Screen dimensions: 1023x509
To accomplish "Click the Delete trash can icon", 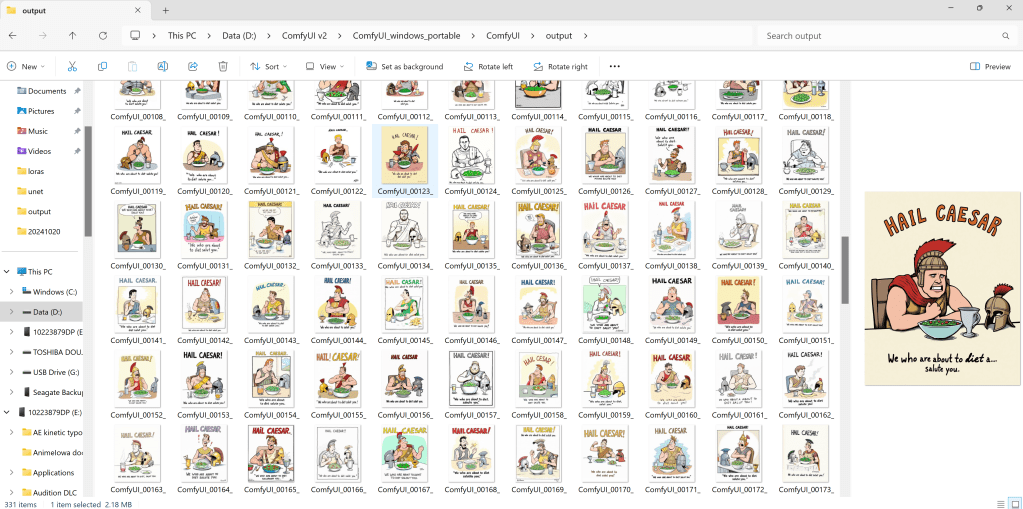I will (x=223, y=66).
